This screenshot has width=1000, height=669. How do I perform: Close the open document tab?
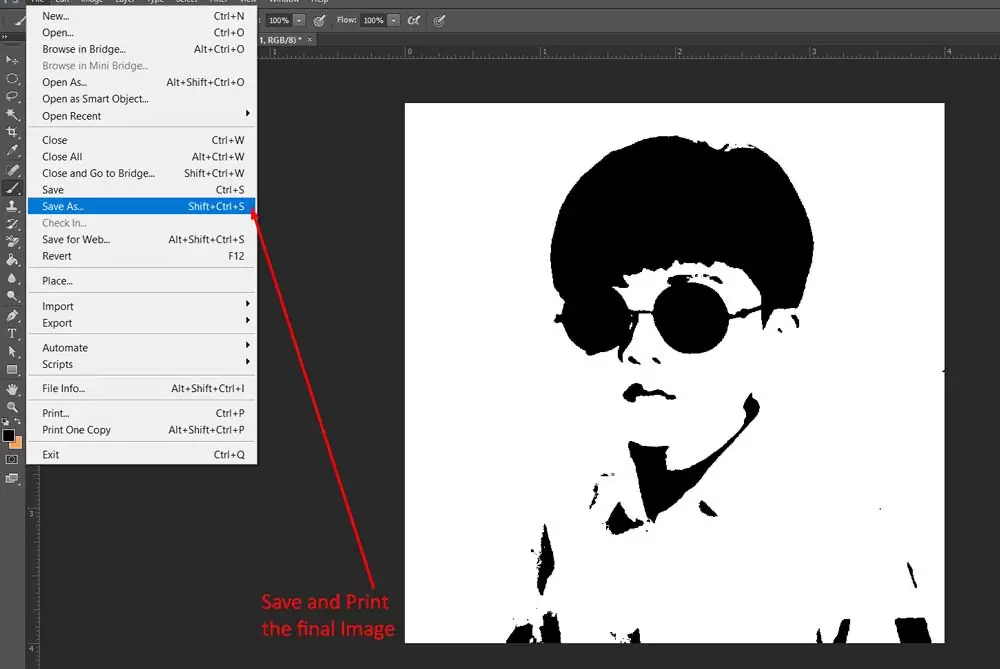(310, 39)
